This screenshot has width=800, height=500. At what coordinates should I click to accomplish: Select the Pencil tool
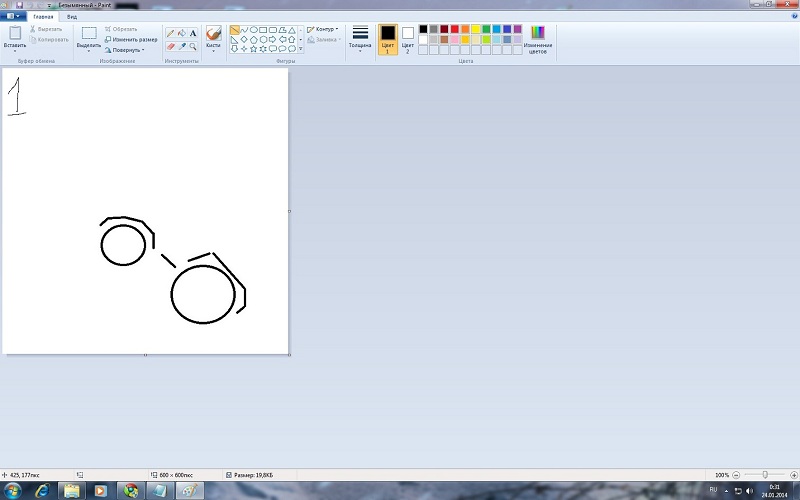click(x=170, y=33)
